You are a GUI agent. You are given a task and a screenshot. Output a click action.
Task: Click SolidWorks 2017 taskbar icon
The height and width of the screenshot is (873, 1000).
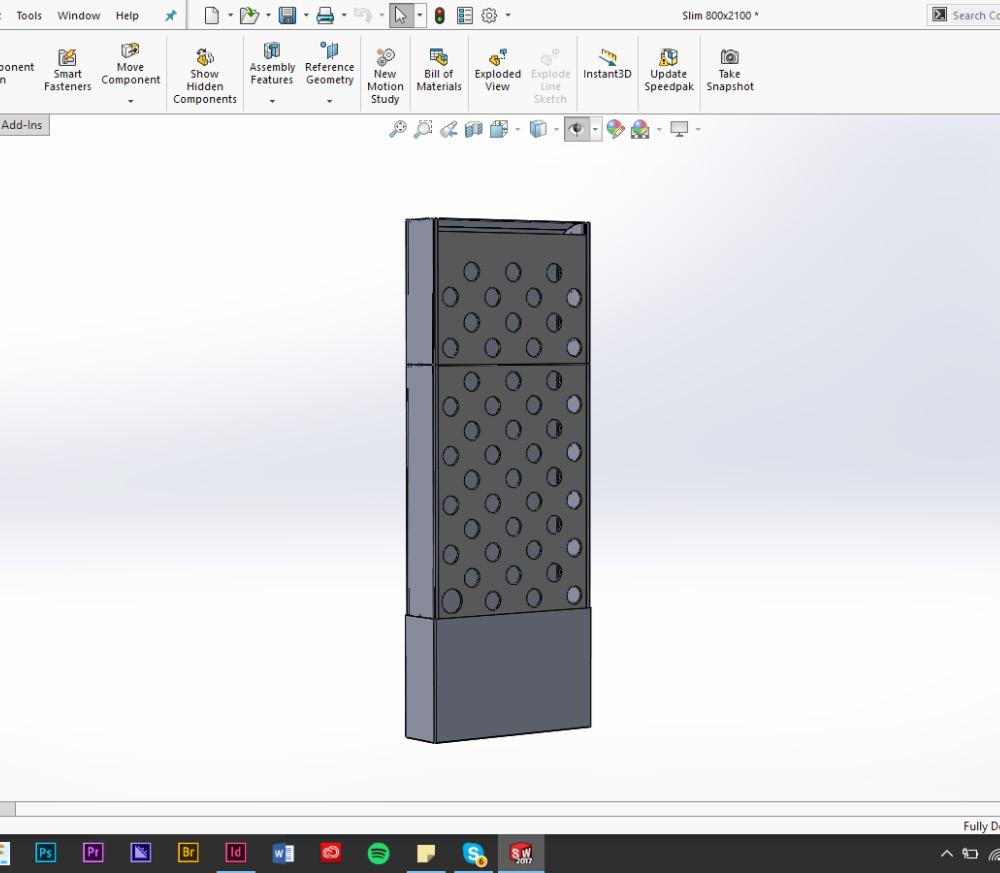coord(521,853)
